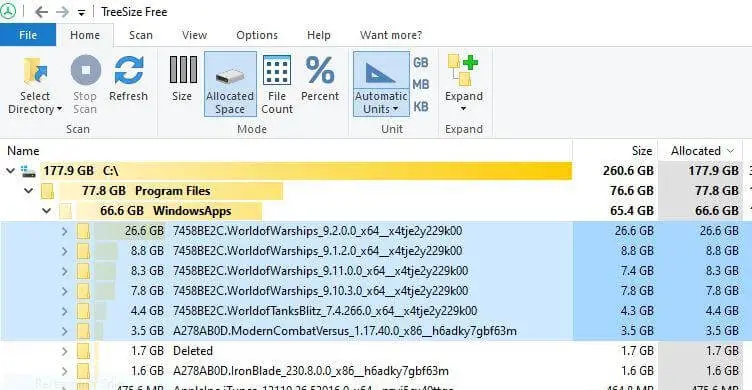Switch to the Scan ribbon tab

pos(141,35)
